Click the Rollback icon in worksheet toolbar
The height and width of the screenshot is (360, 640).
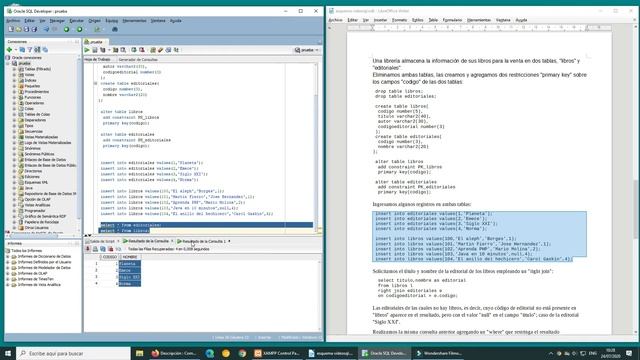click(142, 50)
